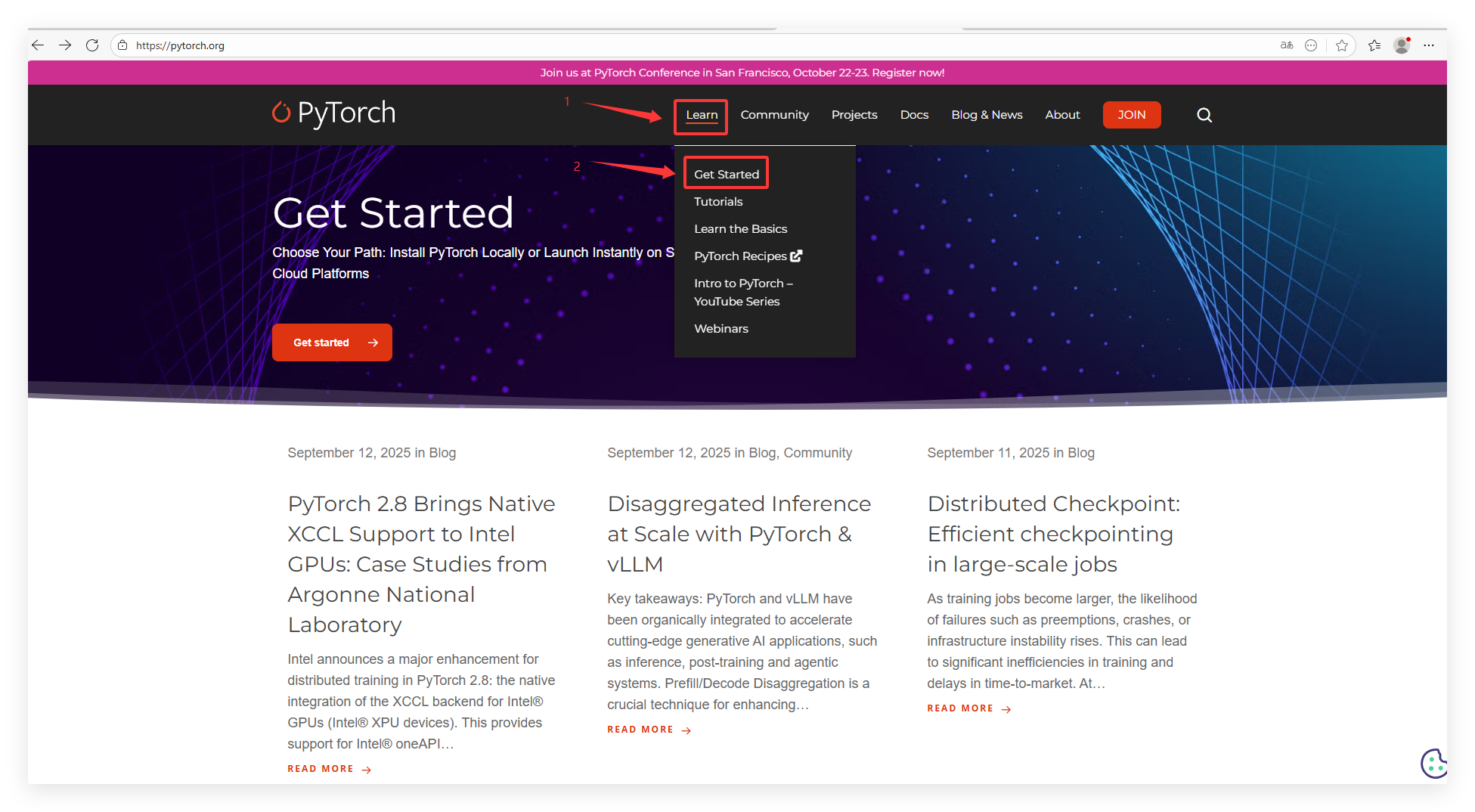Click the browser forward arrow
Viewport: 1475px width, 812px height.
[65, 45]
